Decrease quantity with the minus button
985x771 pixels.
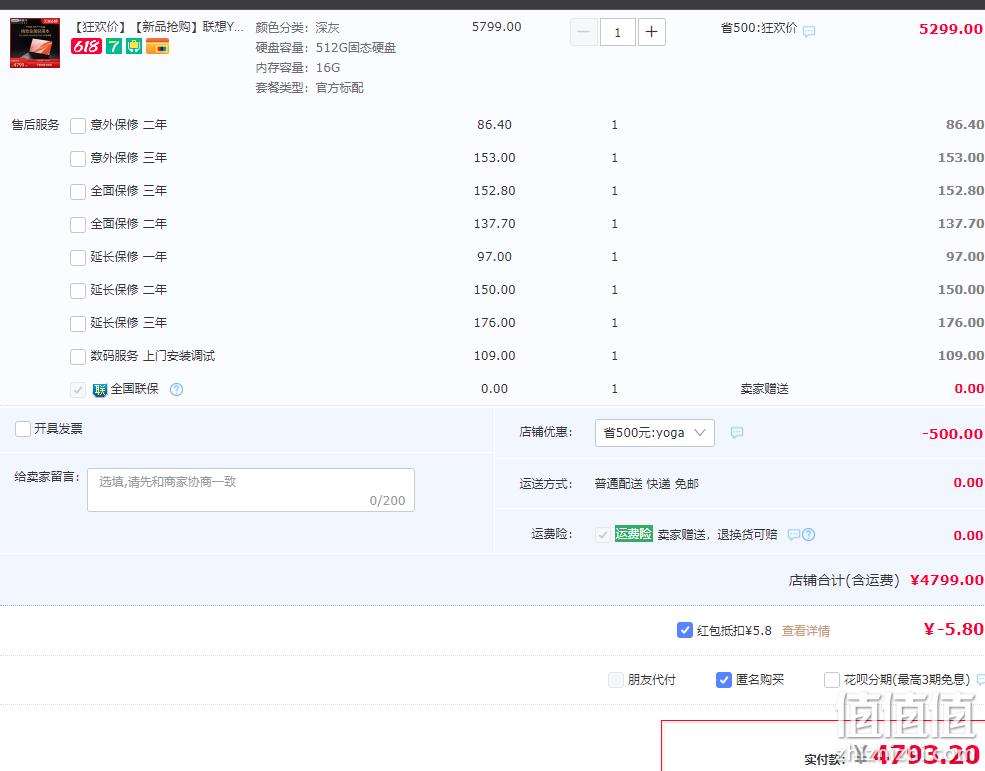584,32
